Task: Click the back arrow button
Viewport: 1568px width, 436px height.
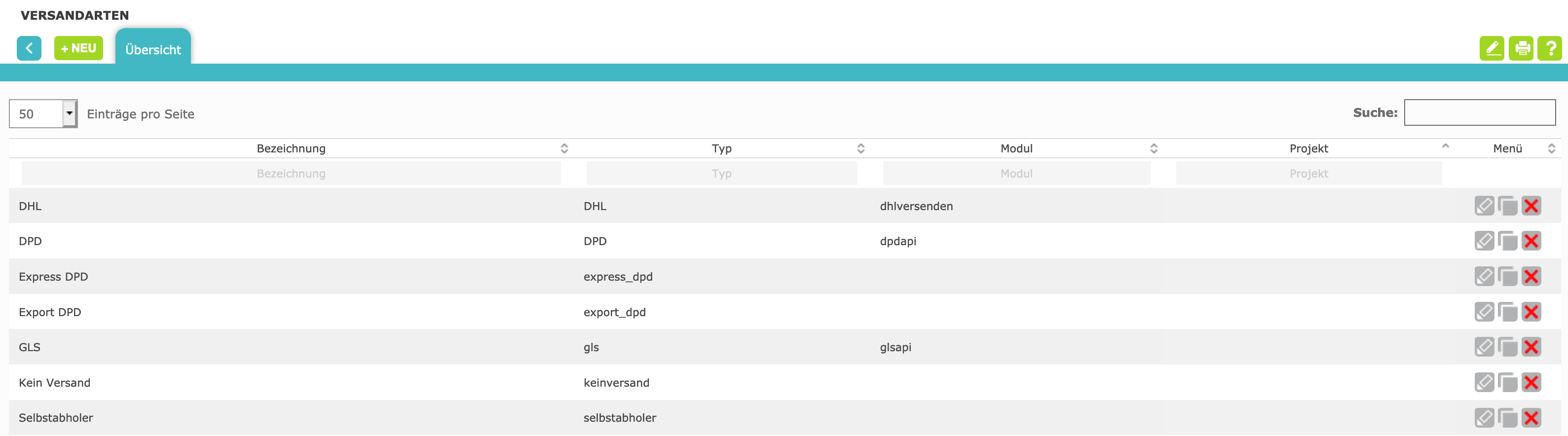Action: [29, 48]
